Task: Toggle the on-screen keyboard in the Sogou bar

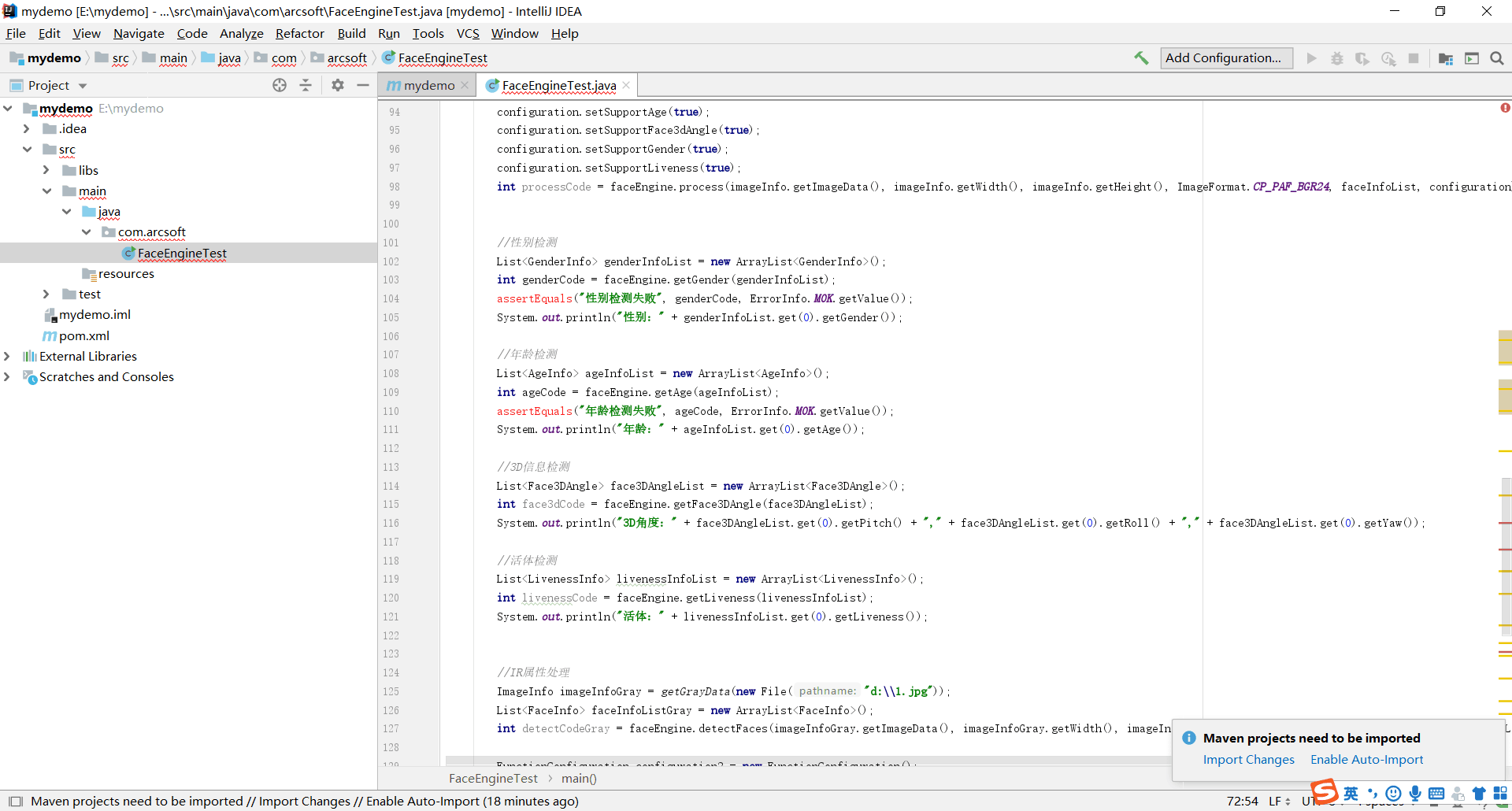Action: pos(1437,794)
